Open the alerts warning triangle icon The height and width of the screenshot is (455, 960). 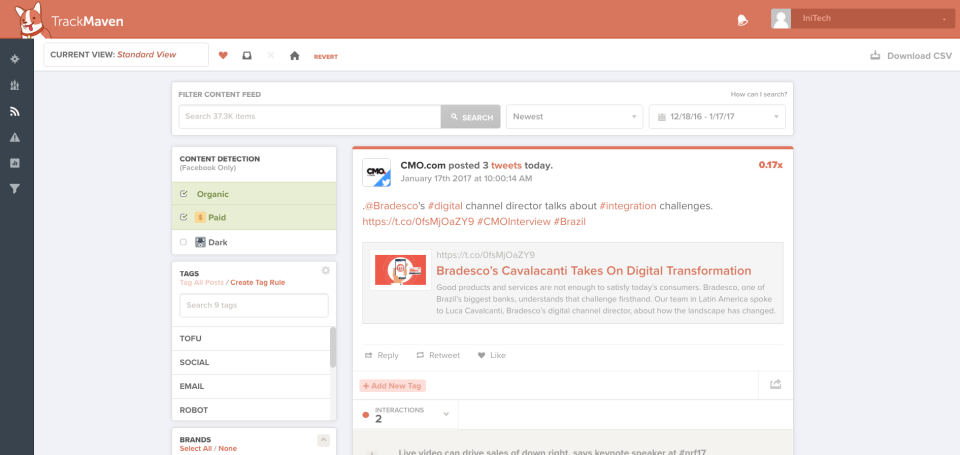point(15,137)
